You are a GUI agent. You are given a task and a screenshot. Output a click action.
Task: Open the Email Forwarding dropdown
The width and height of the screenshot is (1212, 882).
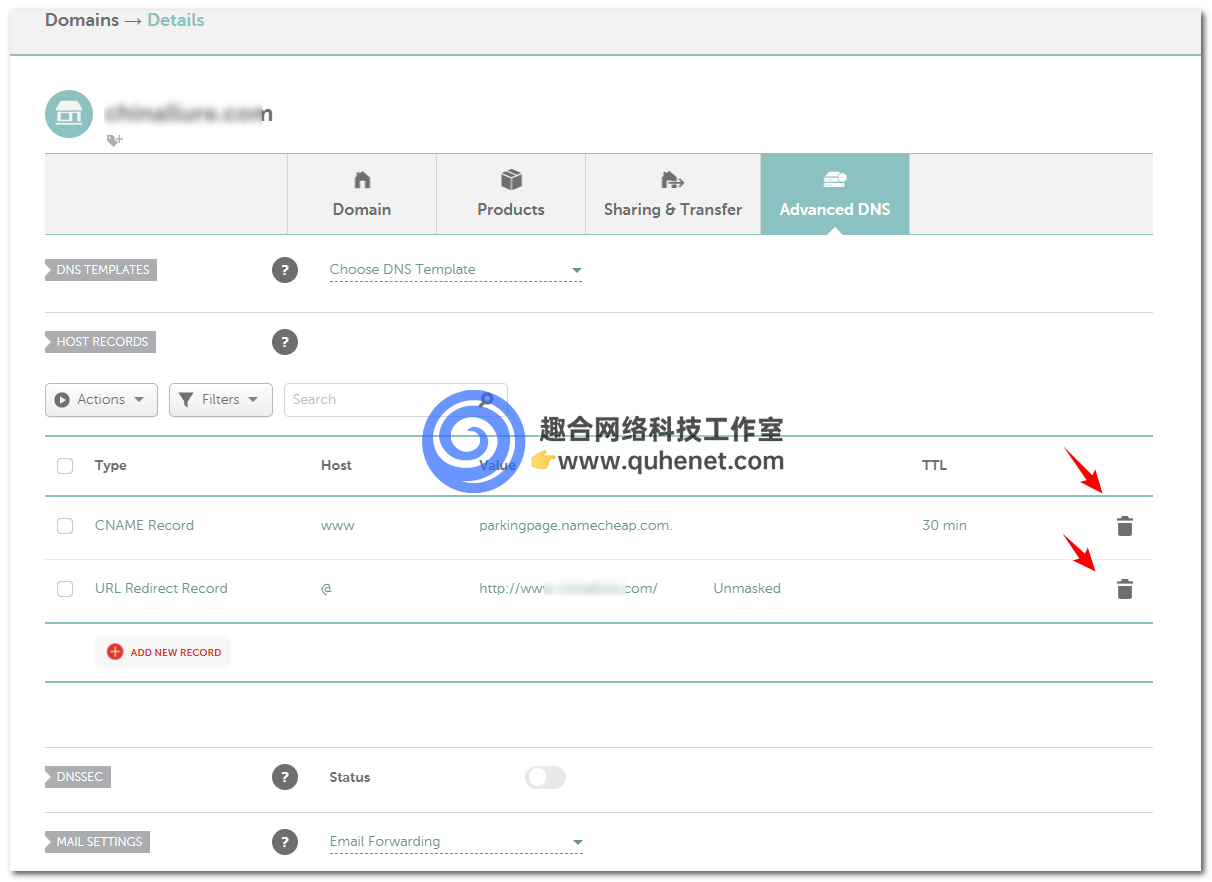[456, 842]
